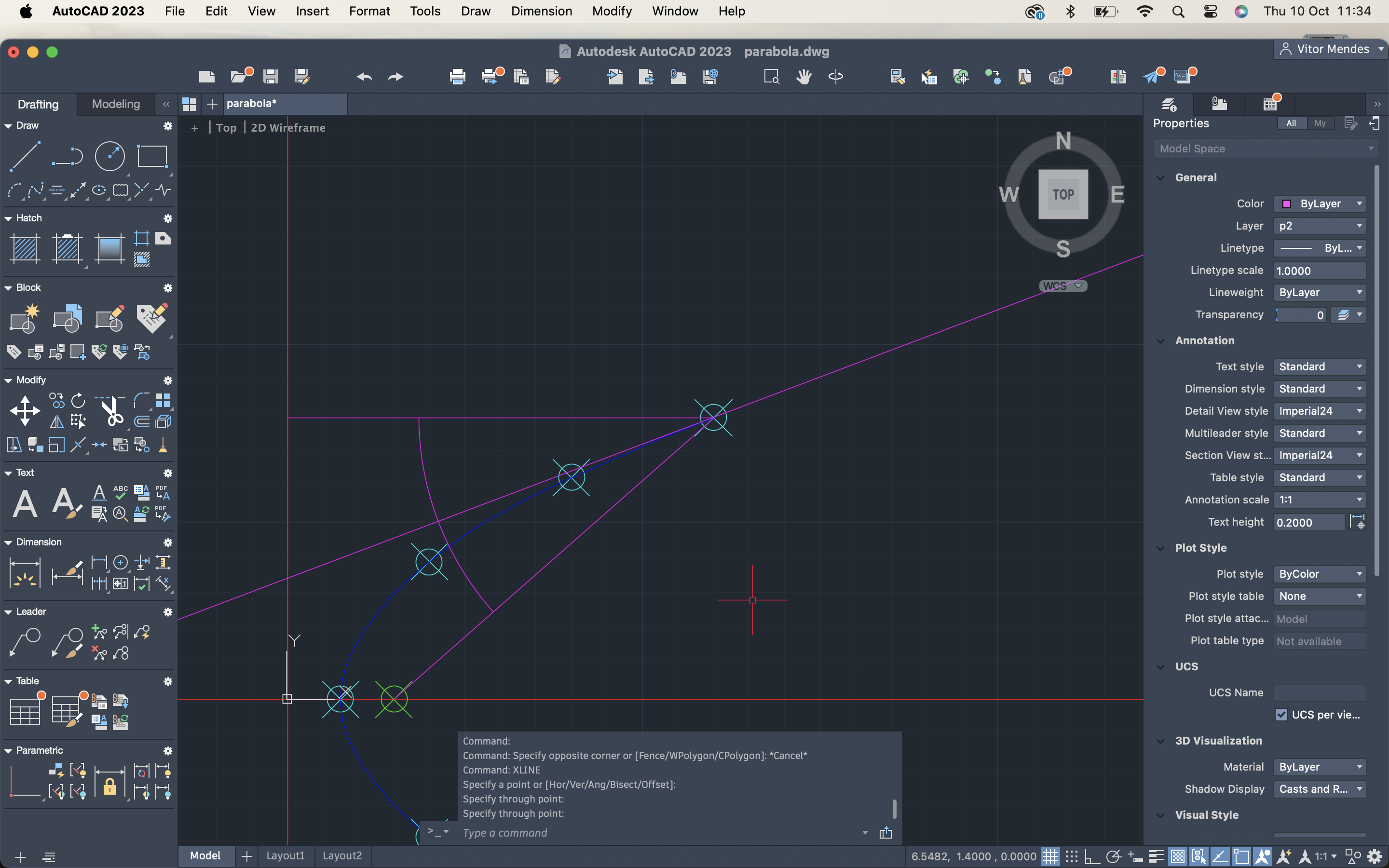Activate the Zoom window tool
The width and height of the screenshot is (1389, 868).
coord(771,76)
